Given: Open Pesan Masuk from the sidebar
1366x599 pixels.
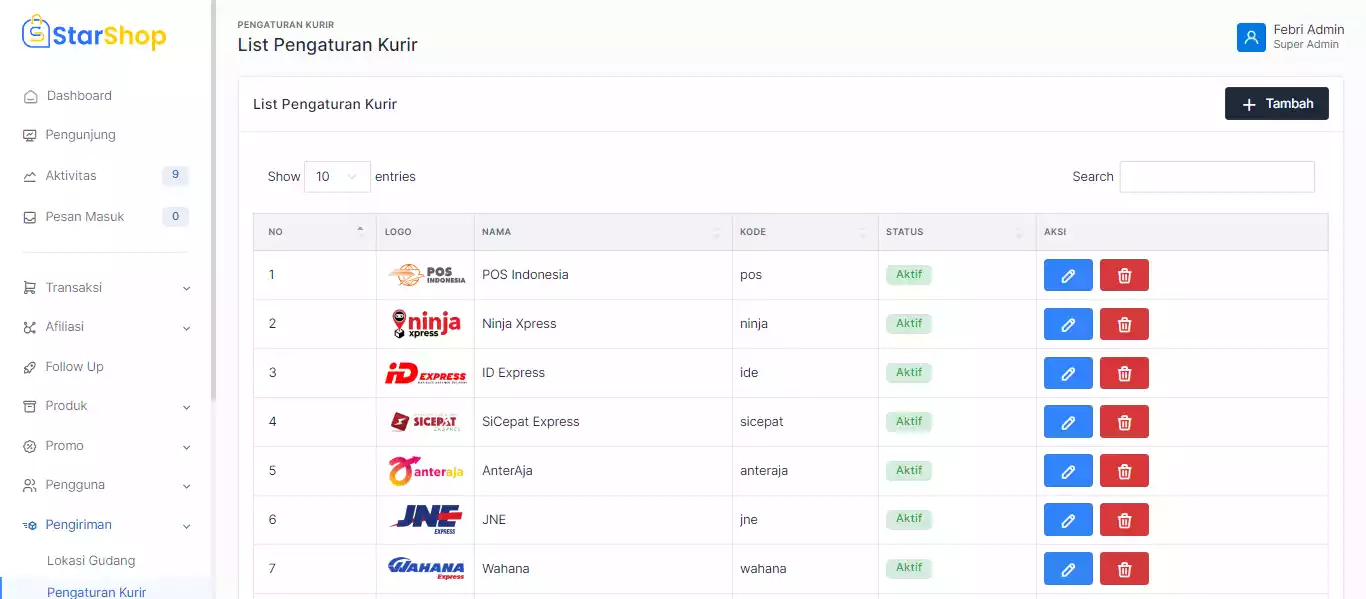Looking at the screenshot, I should [85, 217].
